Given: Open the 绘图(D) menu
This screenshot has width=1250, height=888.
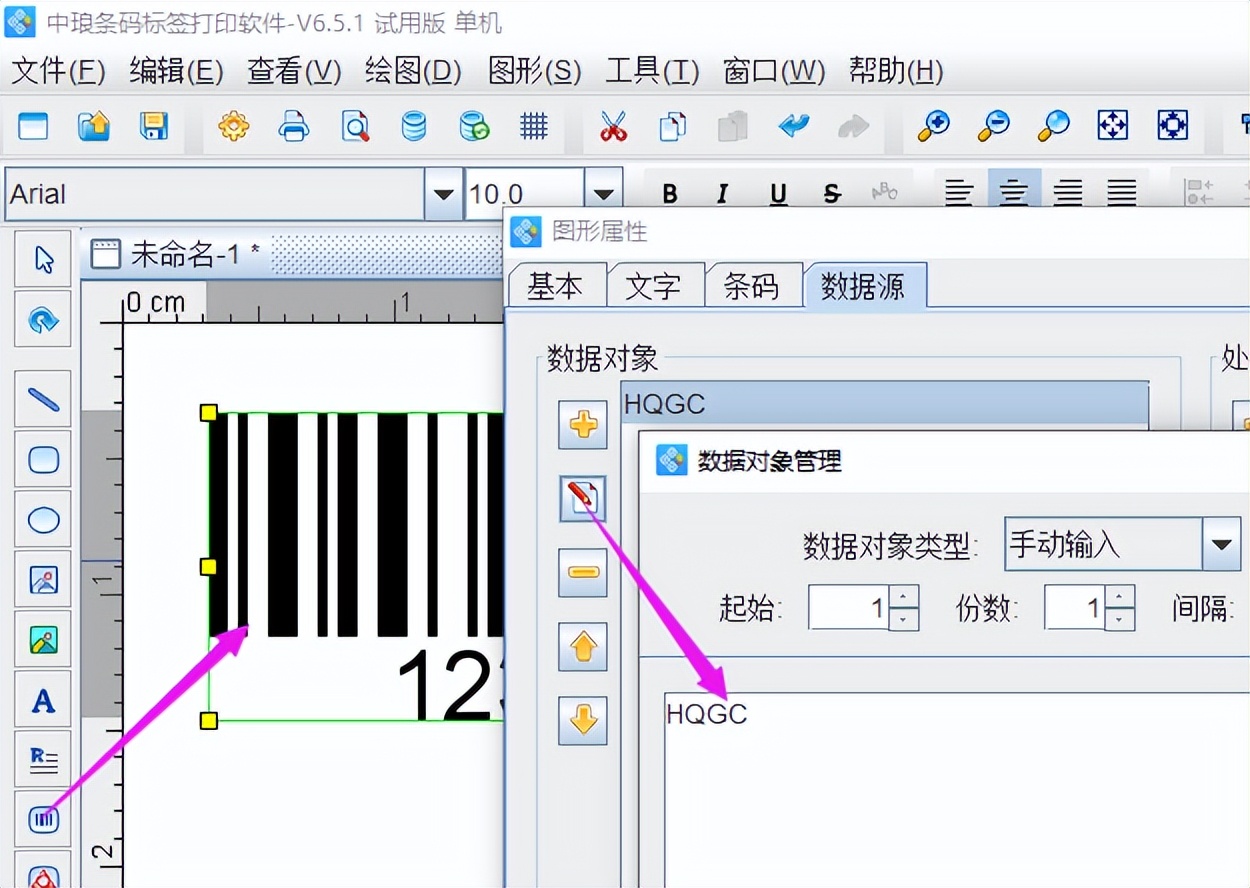Looking at the screenshot, I should 413,71.
